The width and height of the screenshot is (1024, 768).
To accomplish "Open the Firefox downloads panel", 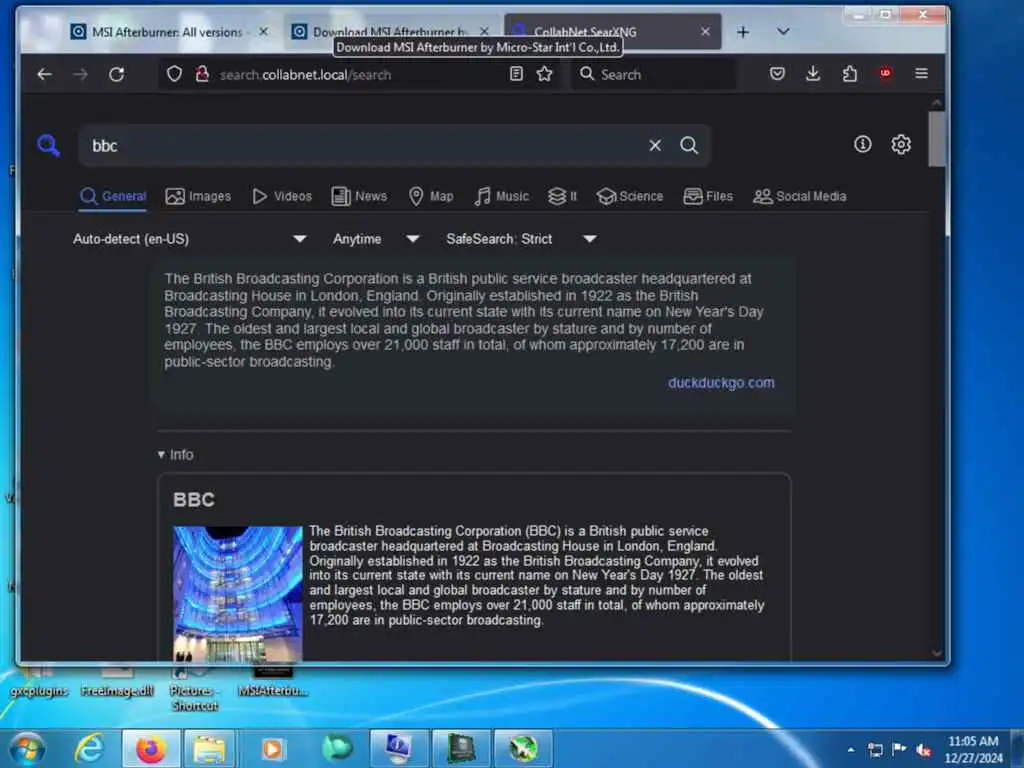I will pyautogui.click(x=813, y=73).
